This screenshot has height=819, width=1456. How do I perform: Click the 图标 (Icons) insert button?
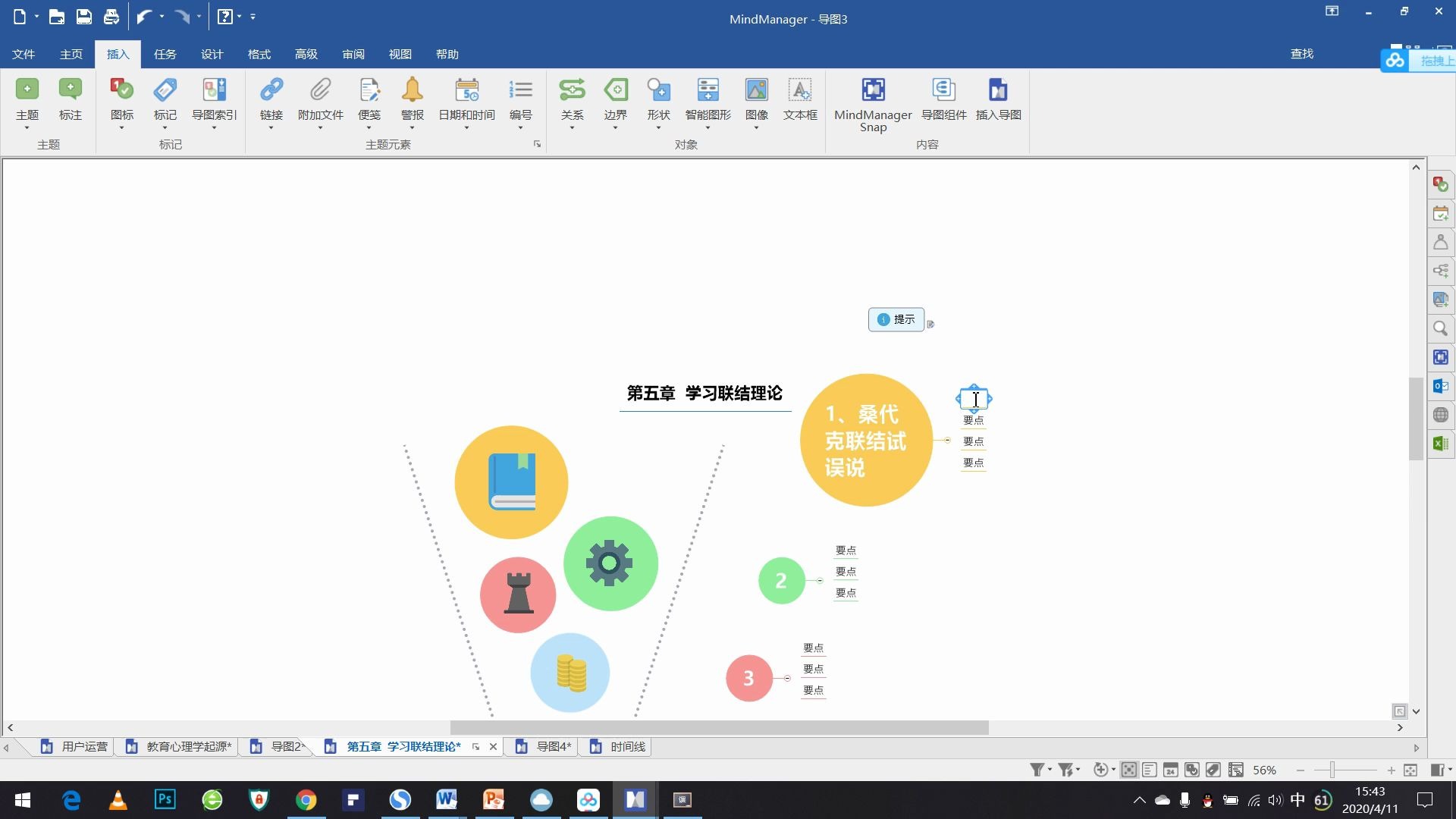(x=121, y=99)
